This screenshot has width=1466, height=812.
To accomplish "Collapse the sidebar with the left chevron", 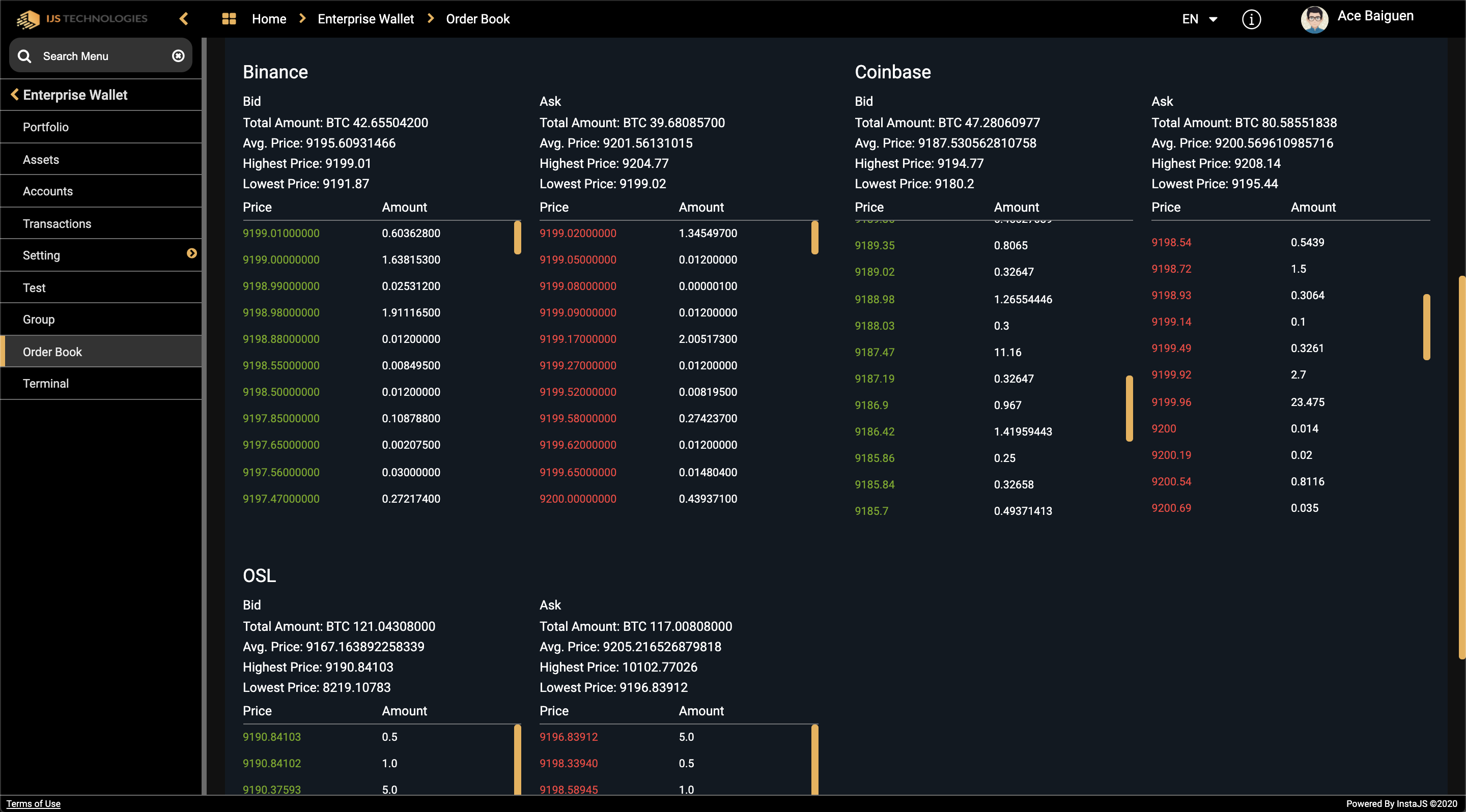I will pyautogui.click(x=183, y=19).
